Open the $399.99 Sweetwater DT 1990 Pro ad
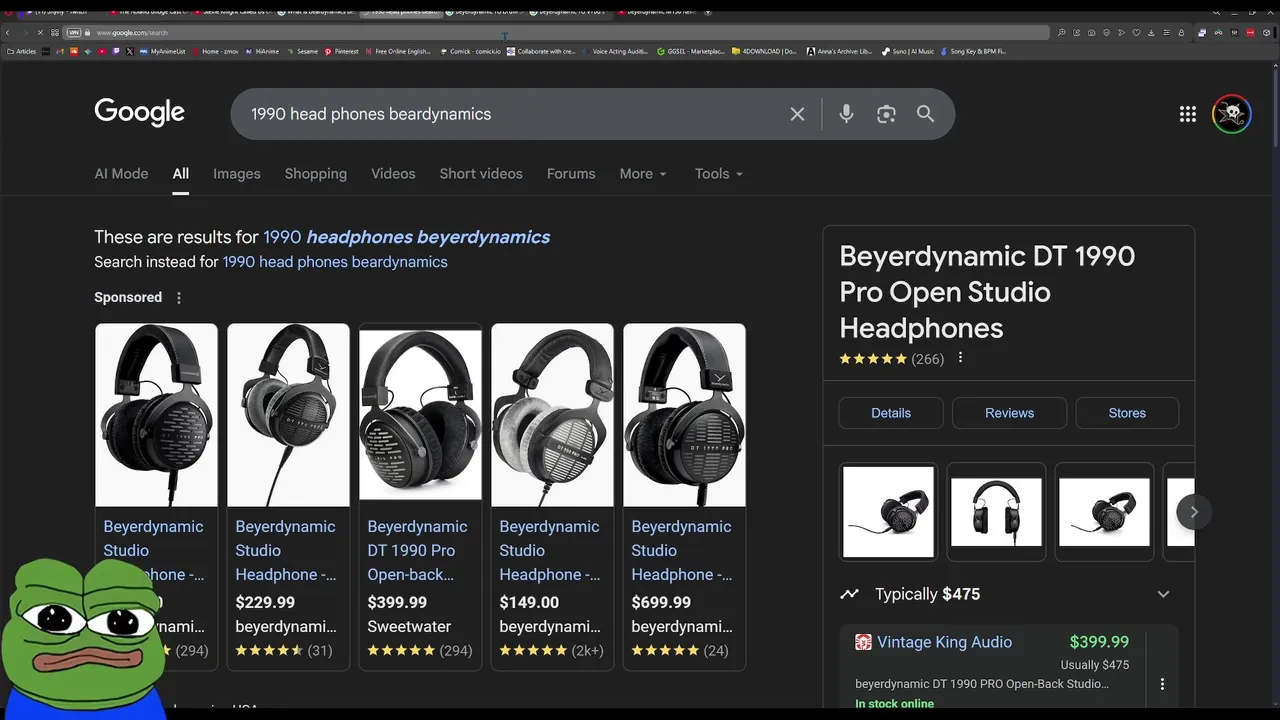 coord(420,496)
